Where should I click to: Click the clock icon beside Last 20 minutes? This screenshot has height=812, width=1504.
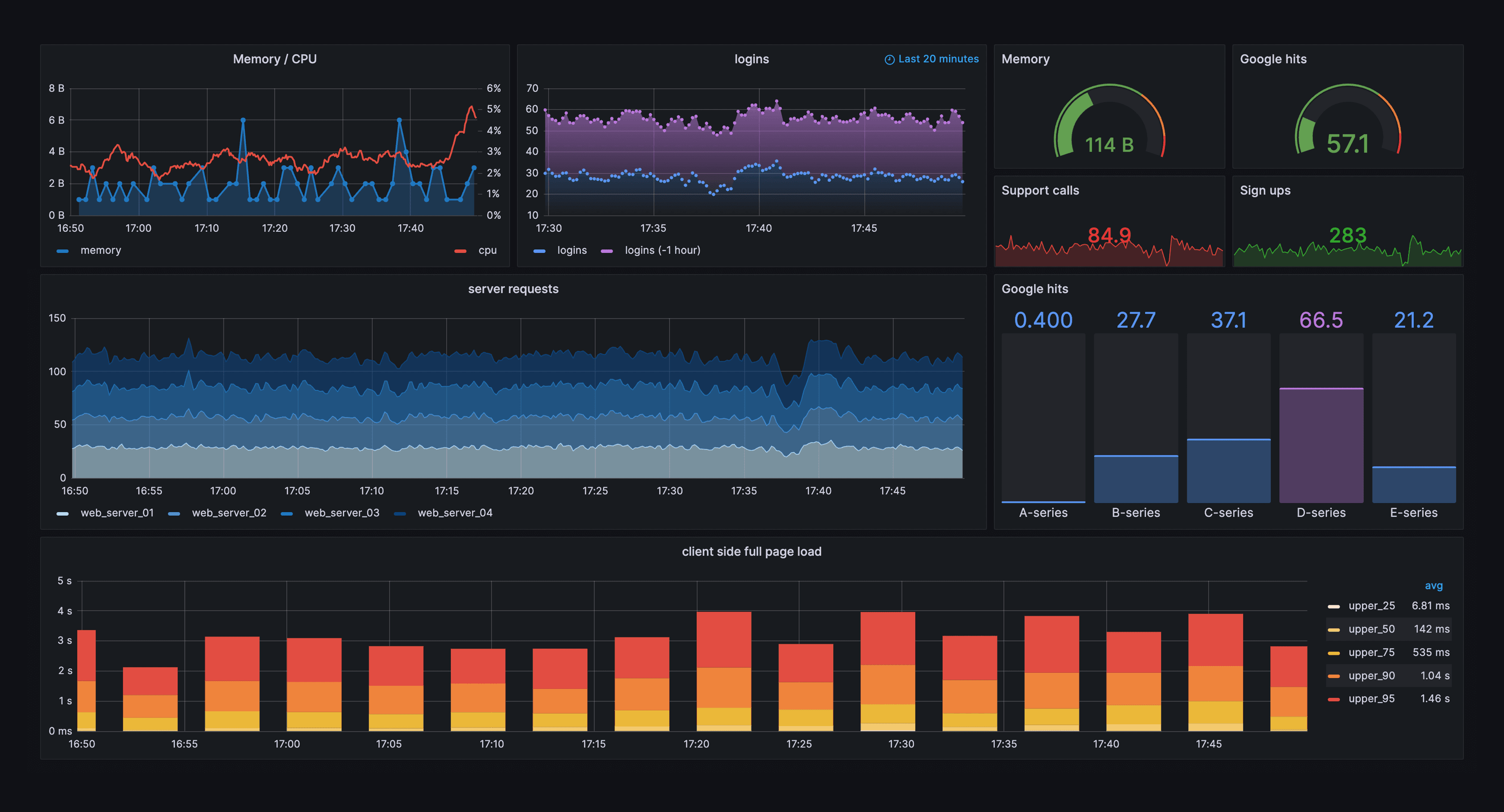click(889, 60)
